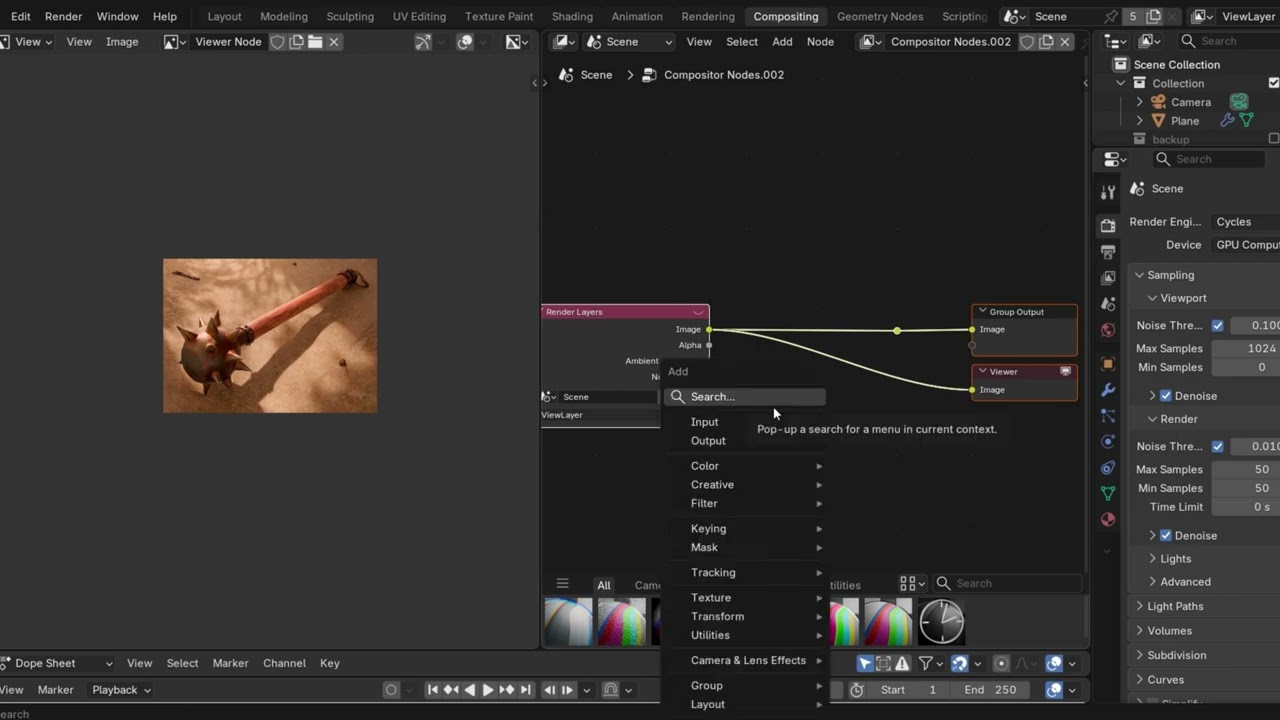This screenshot has height=720, width=1280.
Task: Open the Playback dropdown in timeline
Action: point(121,690)
